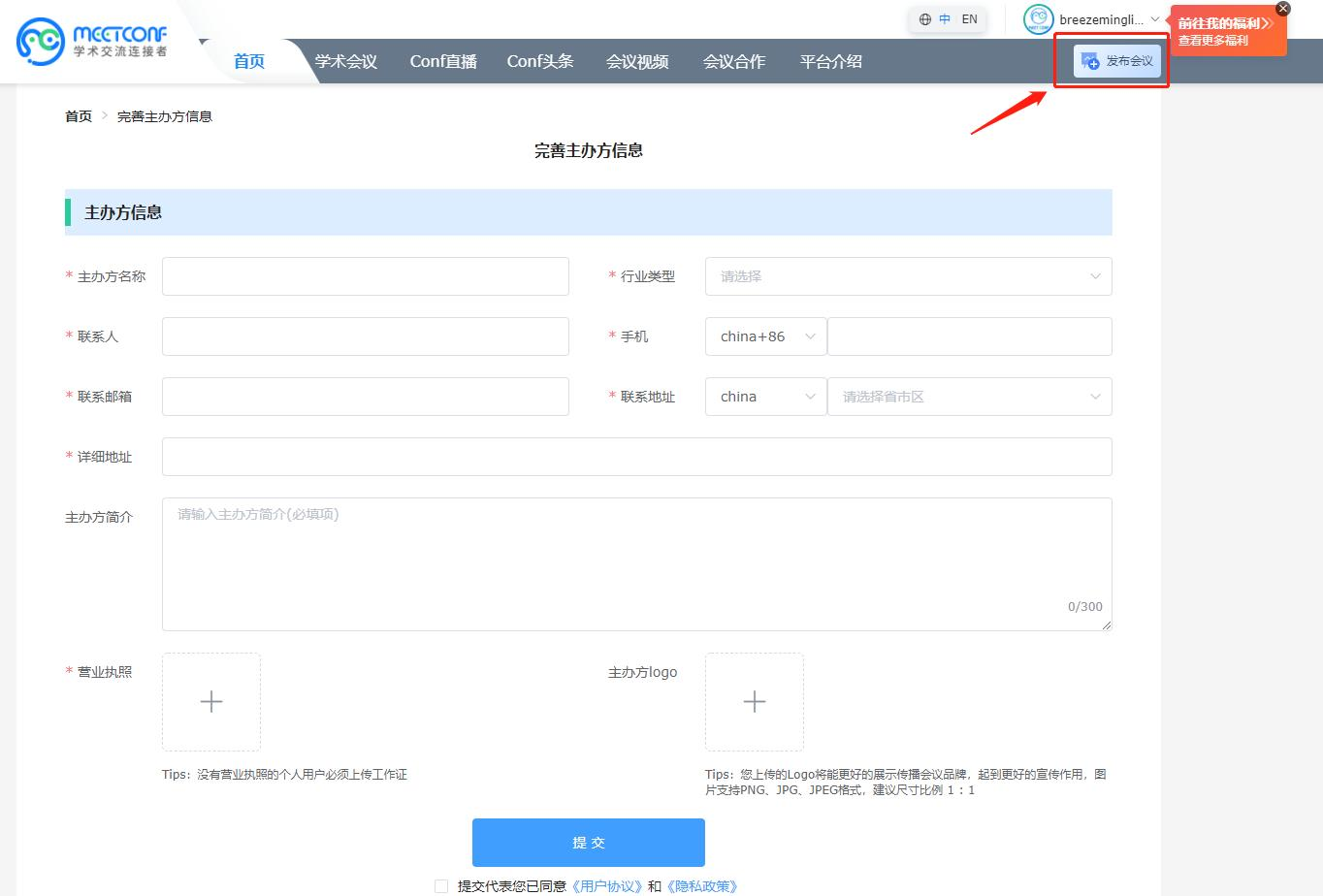Click the globe language icon
Image resolution: width=1323 pixels, height=896 pixels.
click(x=925, y=19)
